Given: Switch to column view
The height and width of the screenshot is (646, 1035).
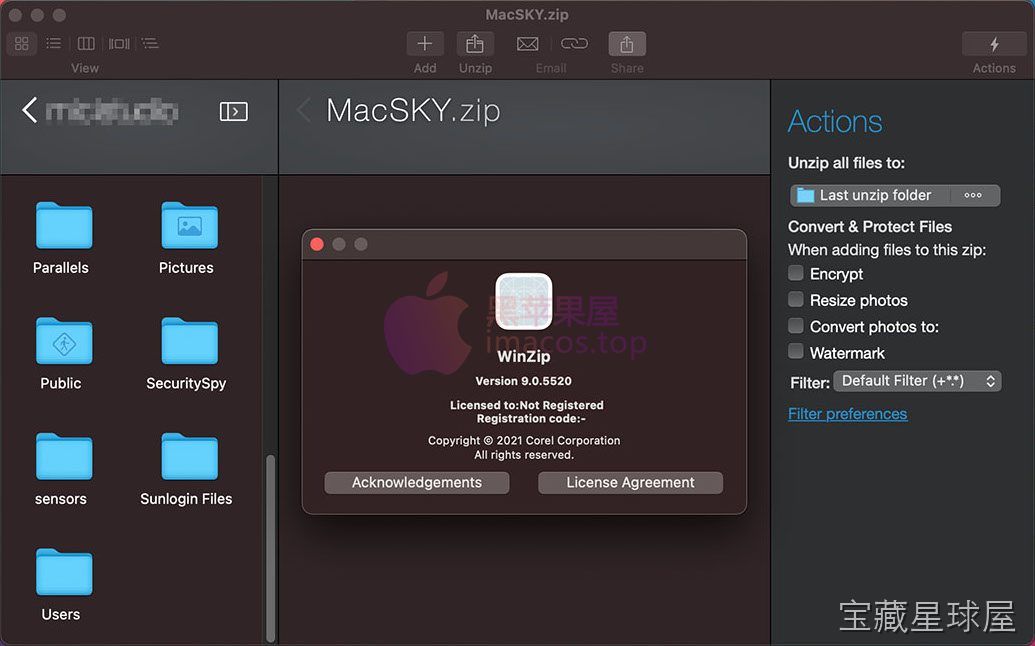Looking at the screenshot, I should coord(86,44).
